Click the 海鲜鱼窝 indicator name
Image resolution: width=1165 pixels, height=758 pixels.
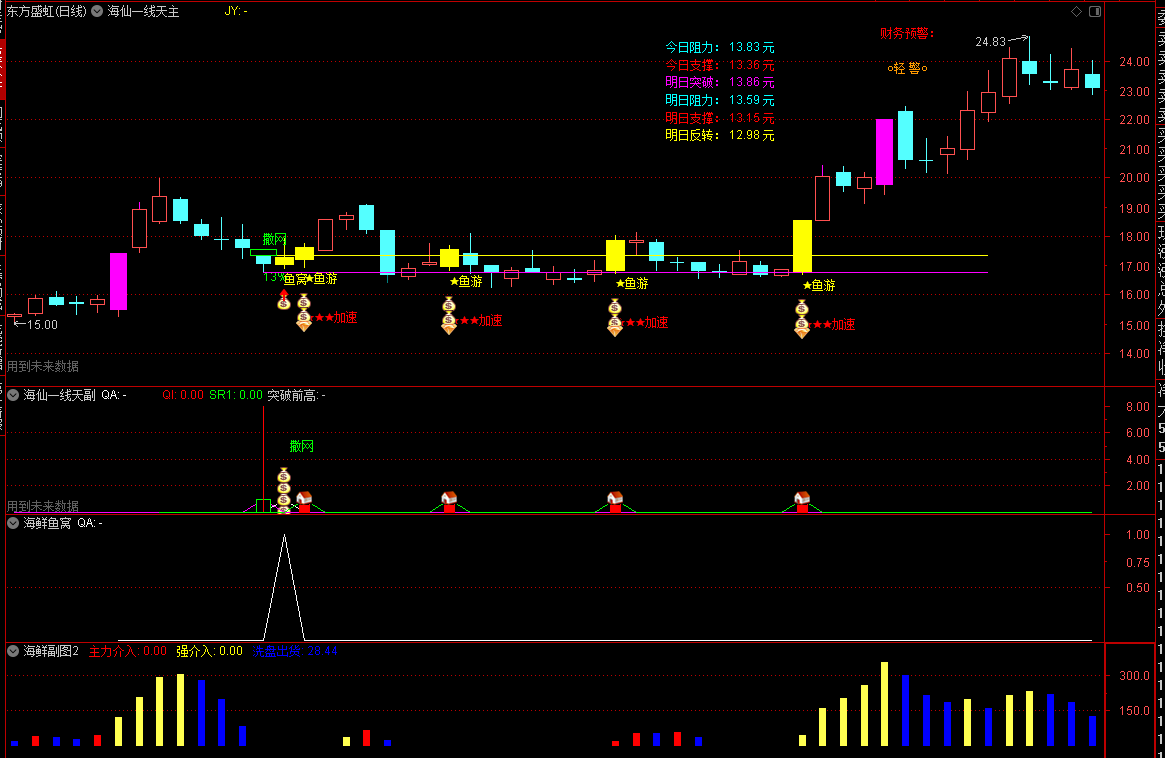[x=48, y=523]
